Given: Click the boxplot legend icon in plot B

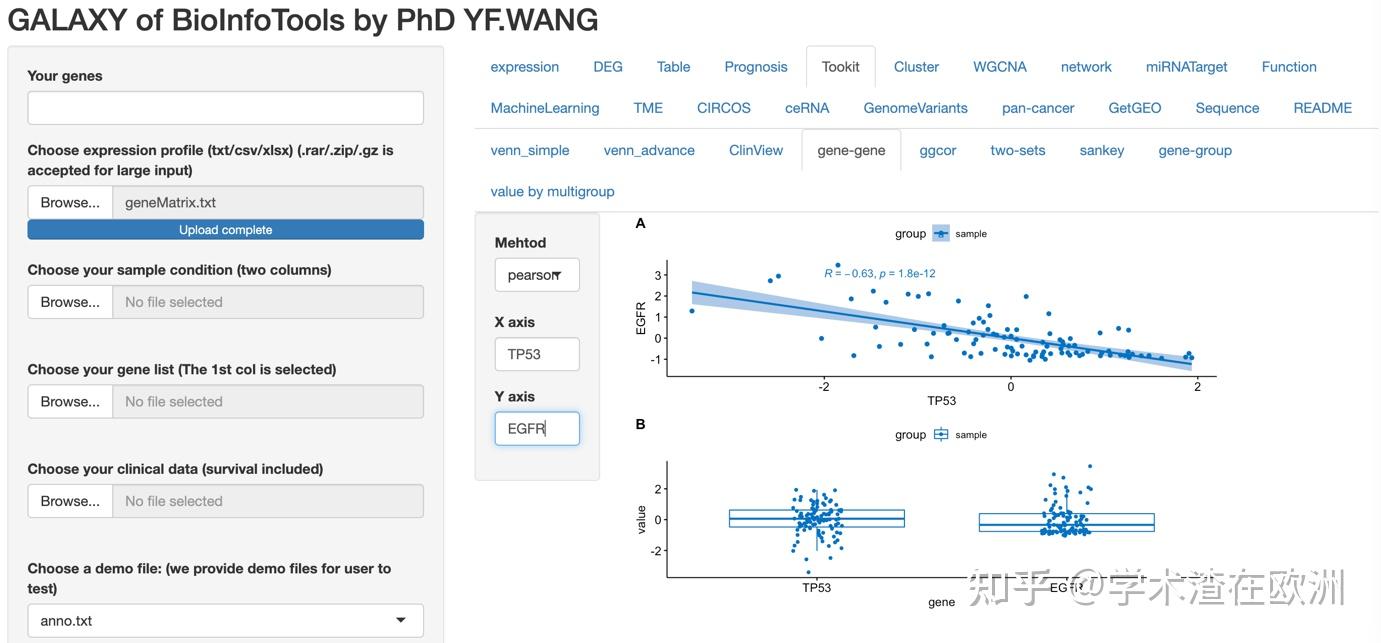Looking at the screenshot, I should 941,435.
